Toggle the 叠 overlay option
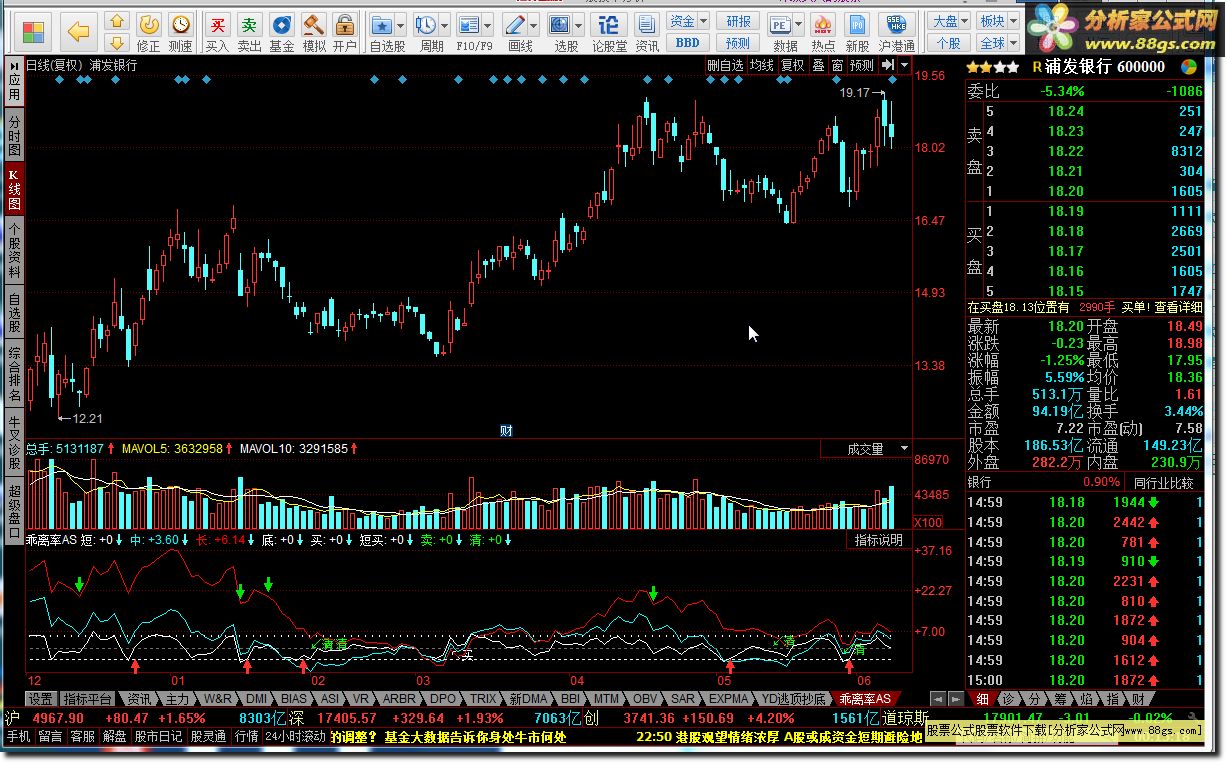 click(x=817, y=65)
